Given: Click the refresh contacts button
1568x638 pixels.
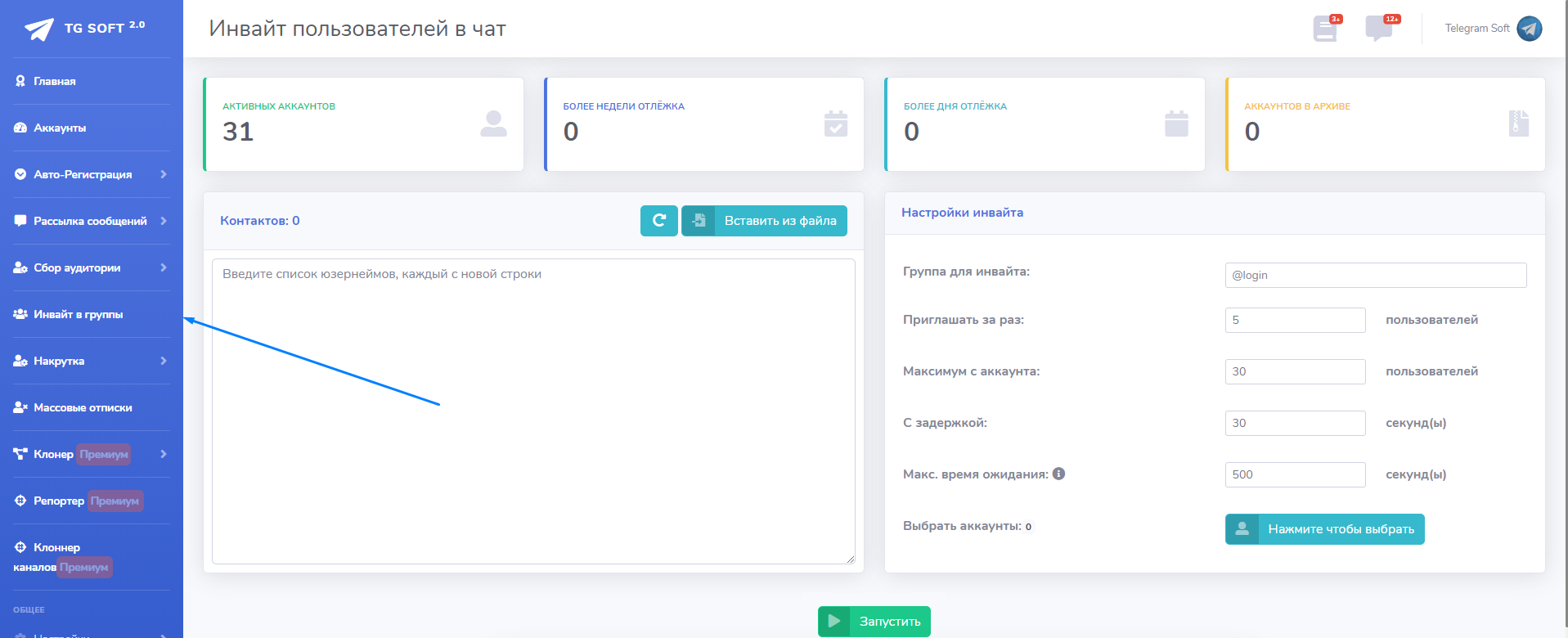Looking at the screenshot, I should (x=659, y=221).
